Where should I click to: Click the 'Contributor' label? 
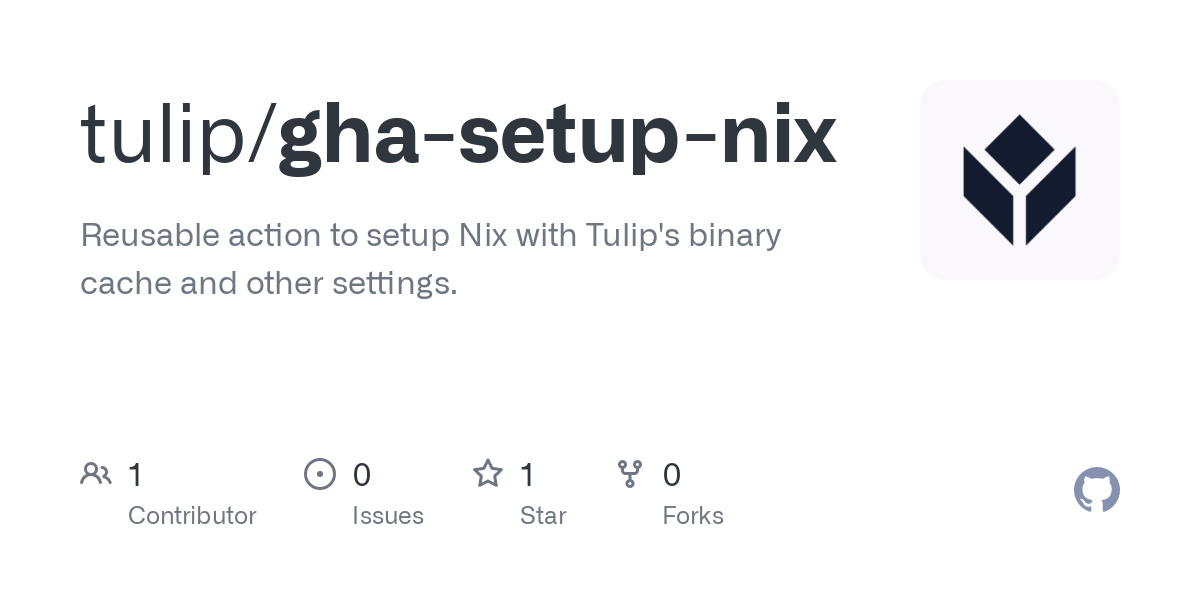[x=192, y=516]
